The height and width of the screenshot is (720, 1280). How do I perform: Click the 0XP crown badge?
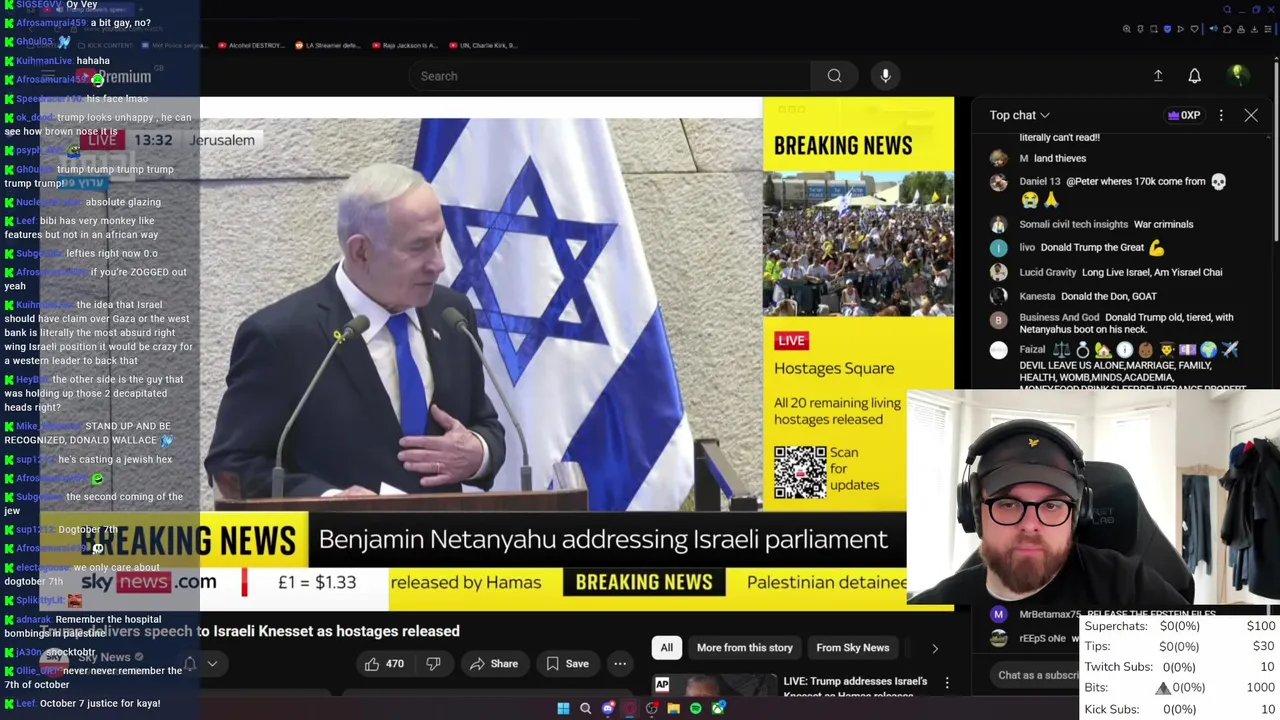coord(1184,115)
